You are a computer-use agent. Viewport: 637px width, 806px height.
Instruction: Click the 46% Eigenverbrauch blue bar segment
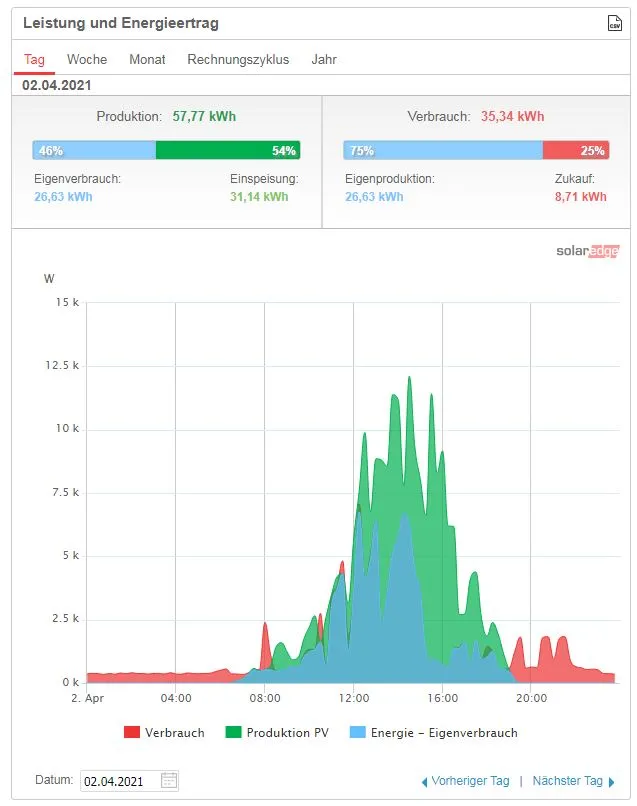click(x=94, y=150)
